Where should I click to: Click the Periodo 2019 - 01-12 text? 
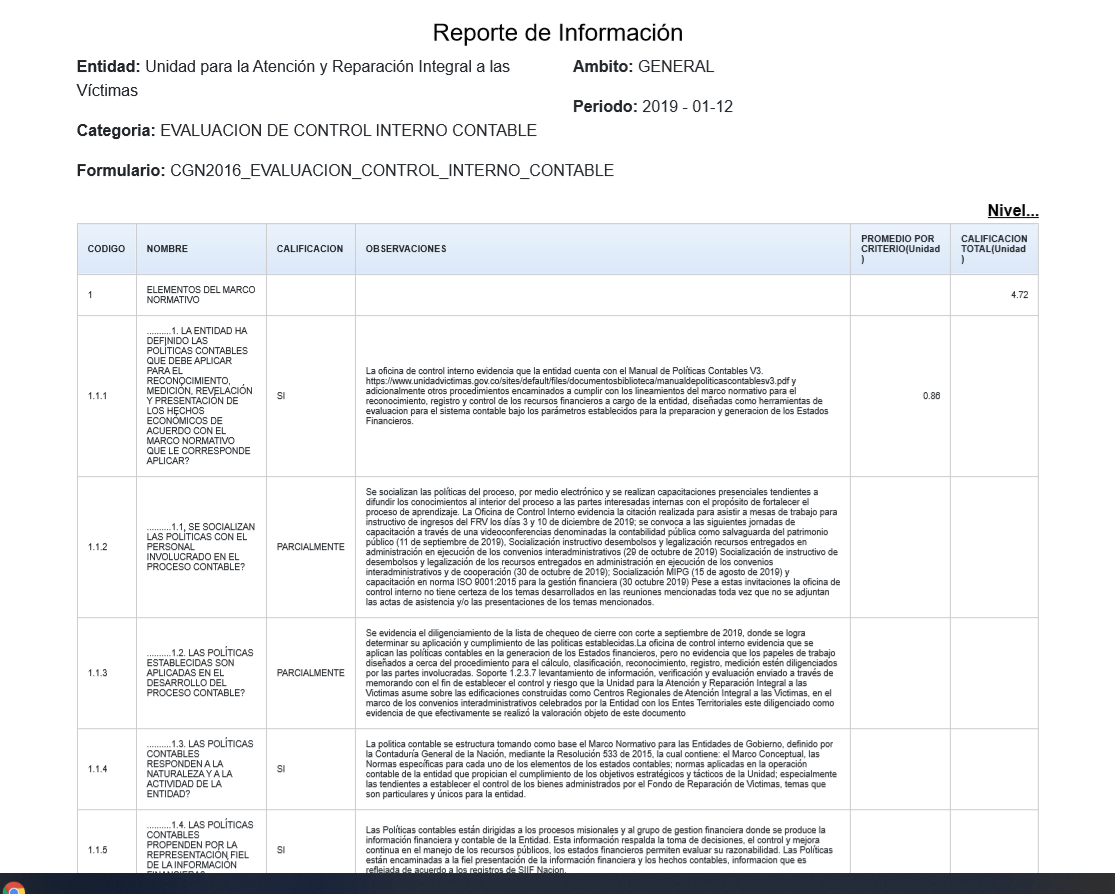pos(653,107)
